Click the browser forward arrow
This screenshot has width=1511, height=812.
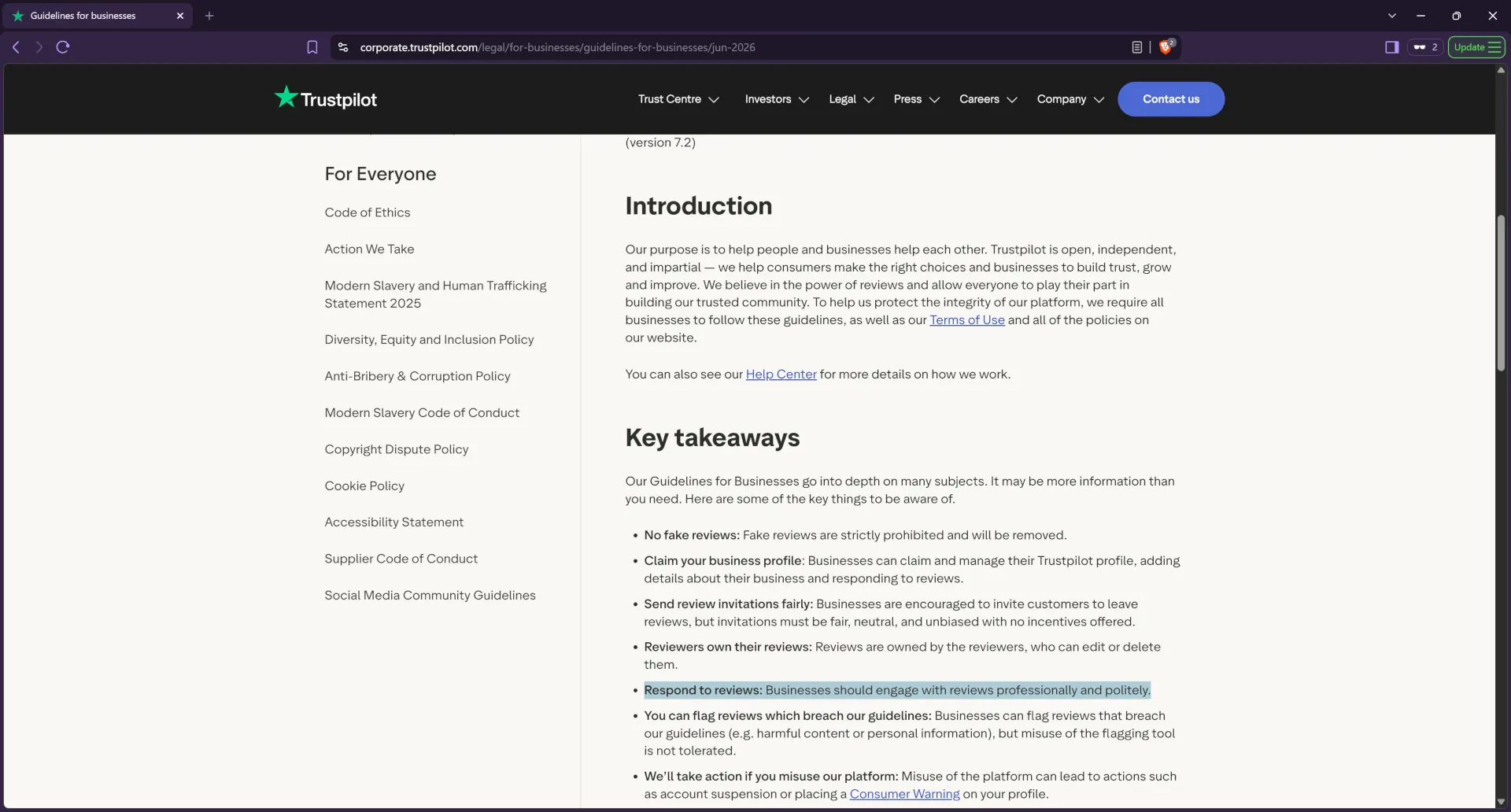[39, 47]
